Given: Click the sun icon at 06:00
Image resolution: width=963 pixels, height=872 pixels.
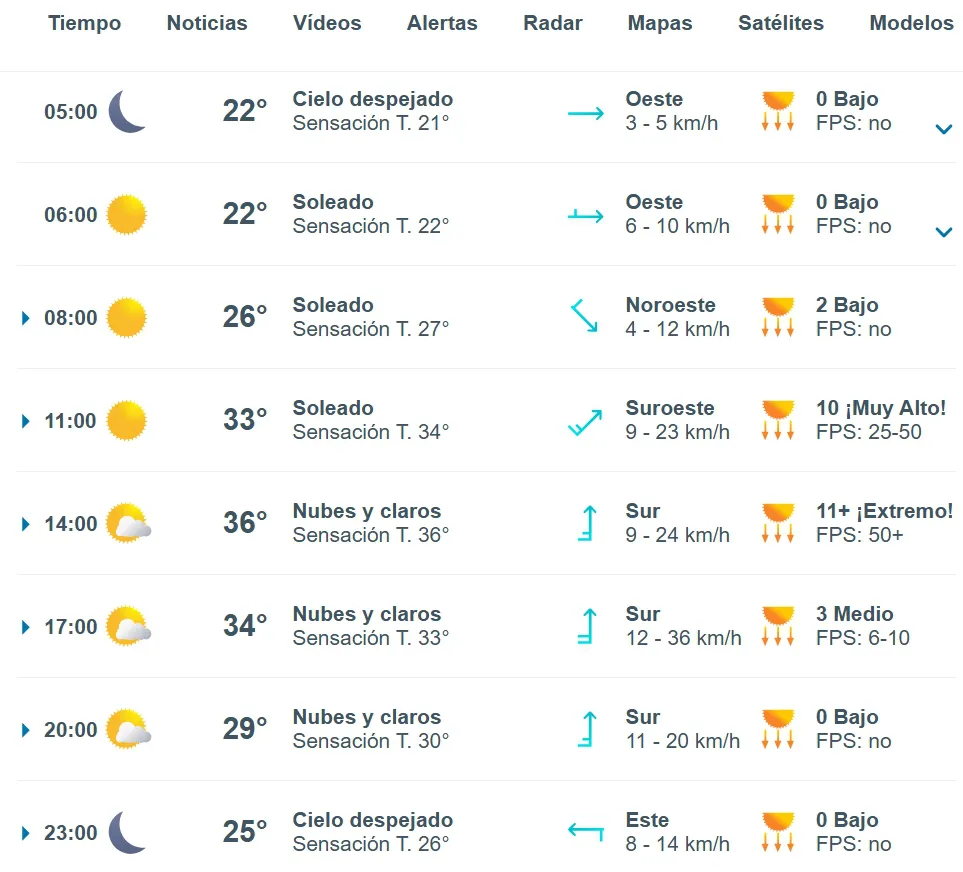Looking at the screenshot, I should (126, 215).
